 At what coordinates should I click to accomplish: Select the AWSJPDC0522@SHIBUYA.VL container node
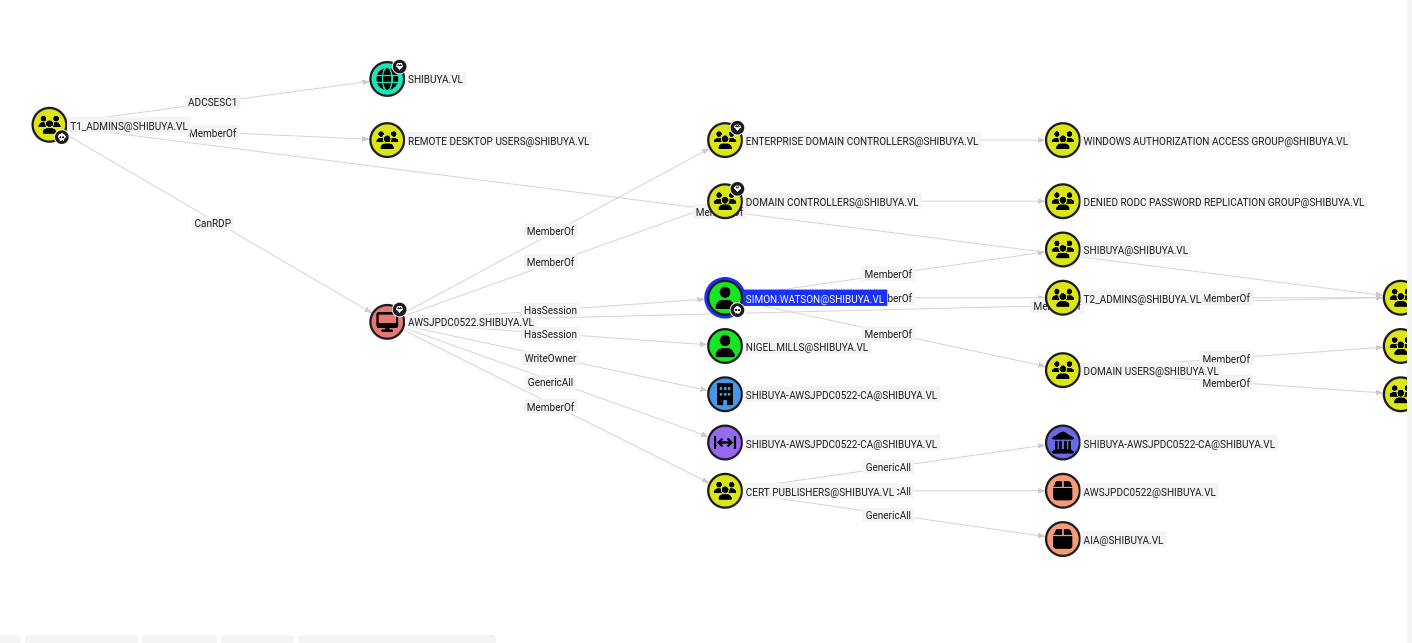(1063, 491)
